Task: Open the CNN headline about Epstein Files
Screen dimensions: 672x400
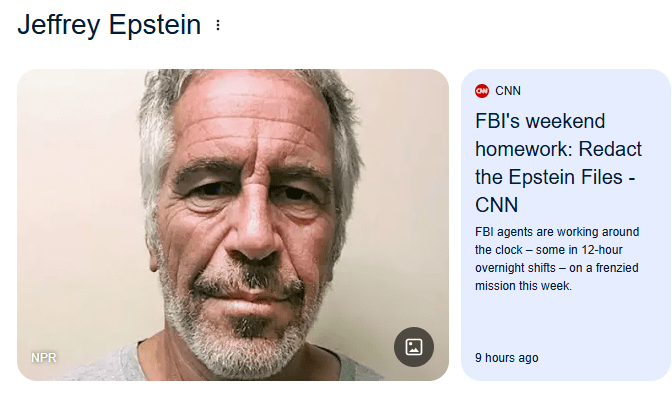Action: point(558,163)
